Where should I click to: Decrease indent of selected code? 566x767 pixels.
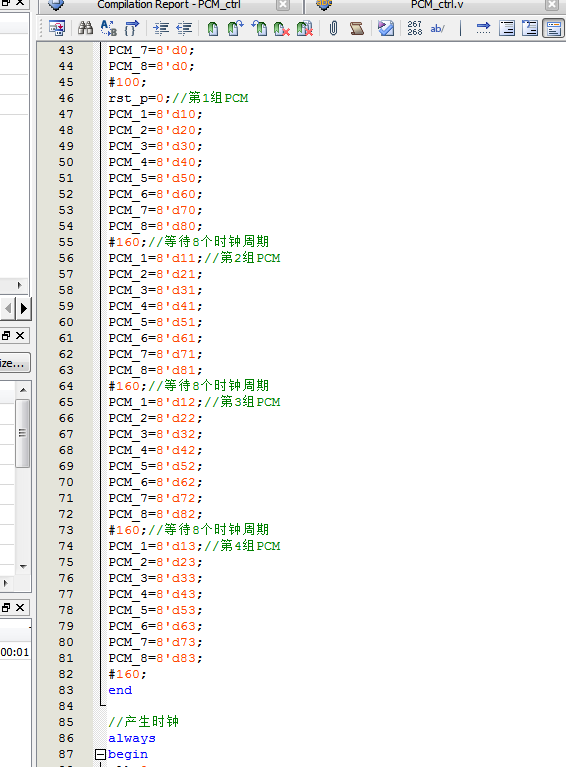184,28
